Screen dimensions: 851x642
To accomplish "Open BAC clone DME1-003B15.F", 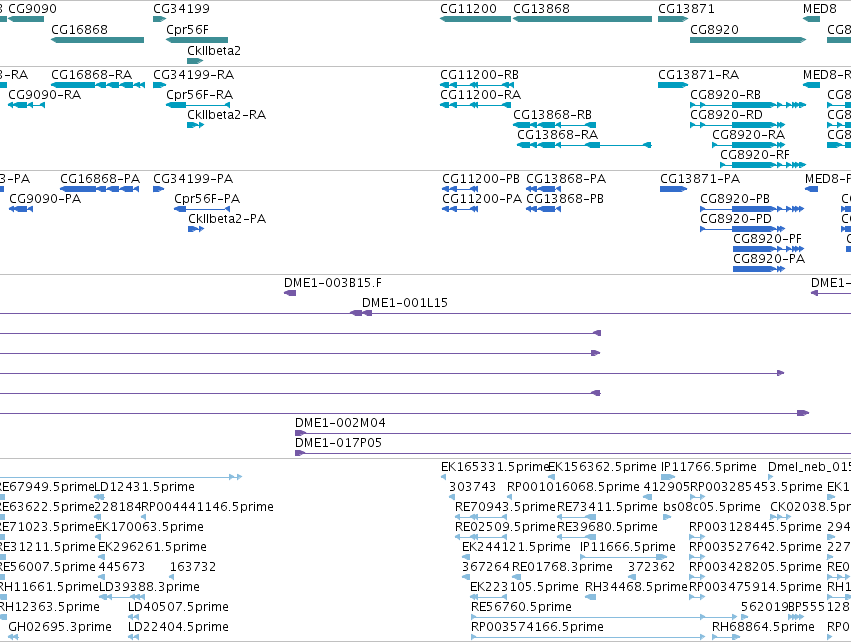I will coord(290,293).
